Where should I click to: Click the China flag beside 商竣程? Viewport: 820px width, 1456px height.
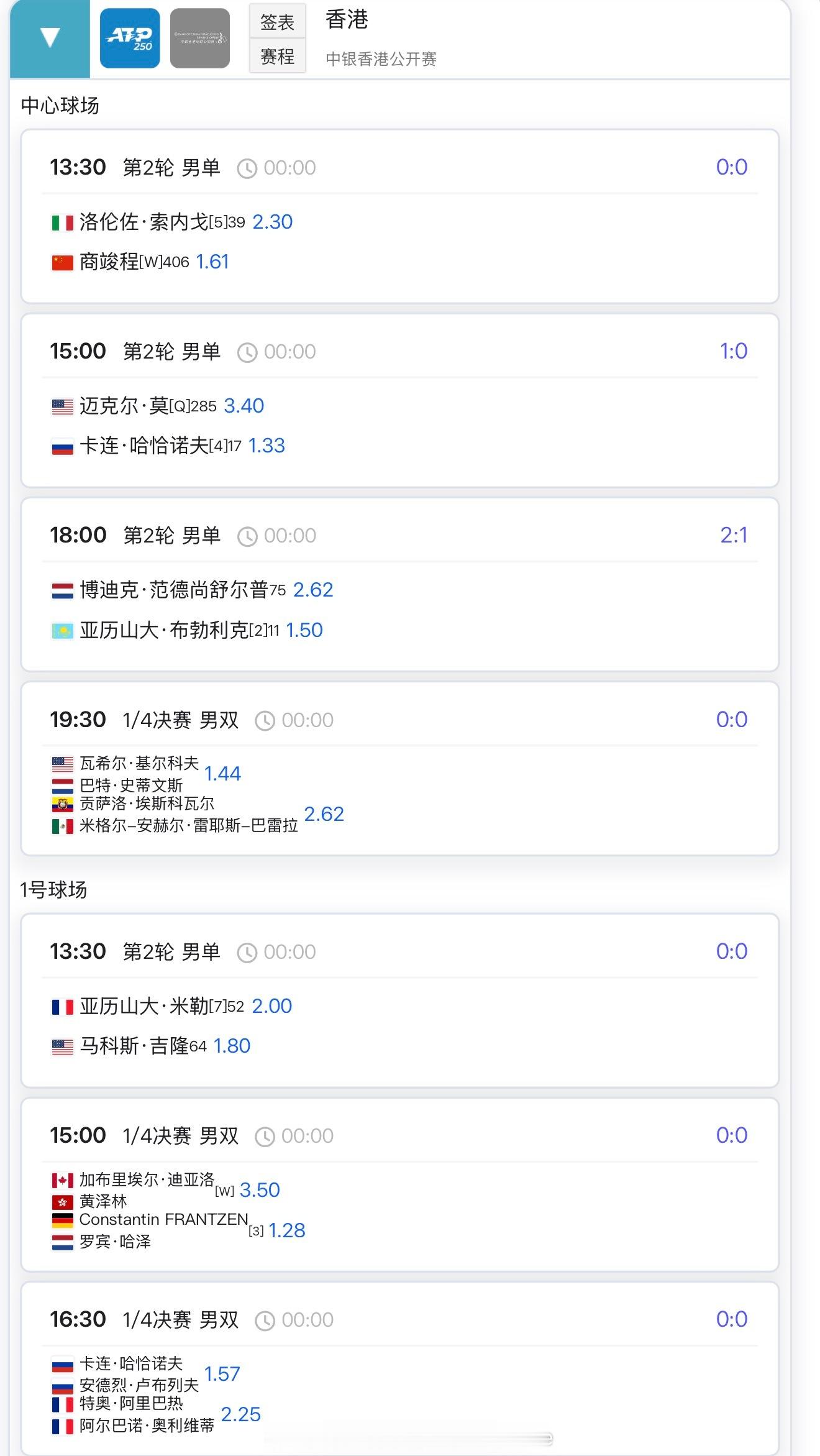click(x=62, y=262)
